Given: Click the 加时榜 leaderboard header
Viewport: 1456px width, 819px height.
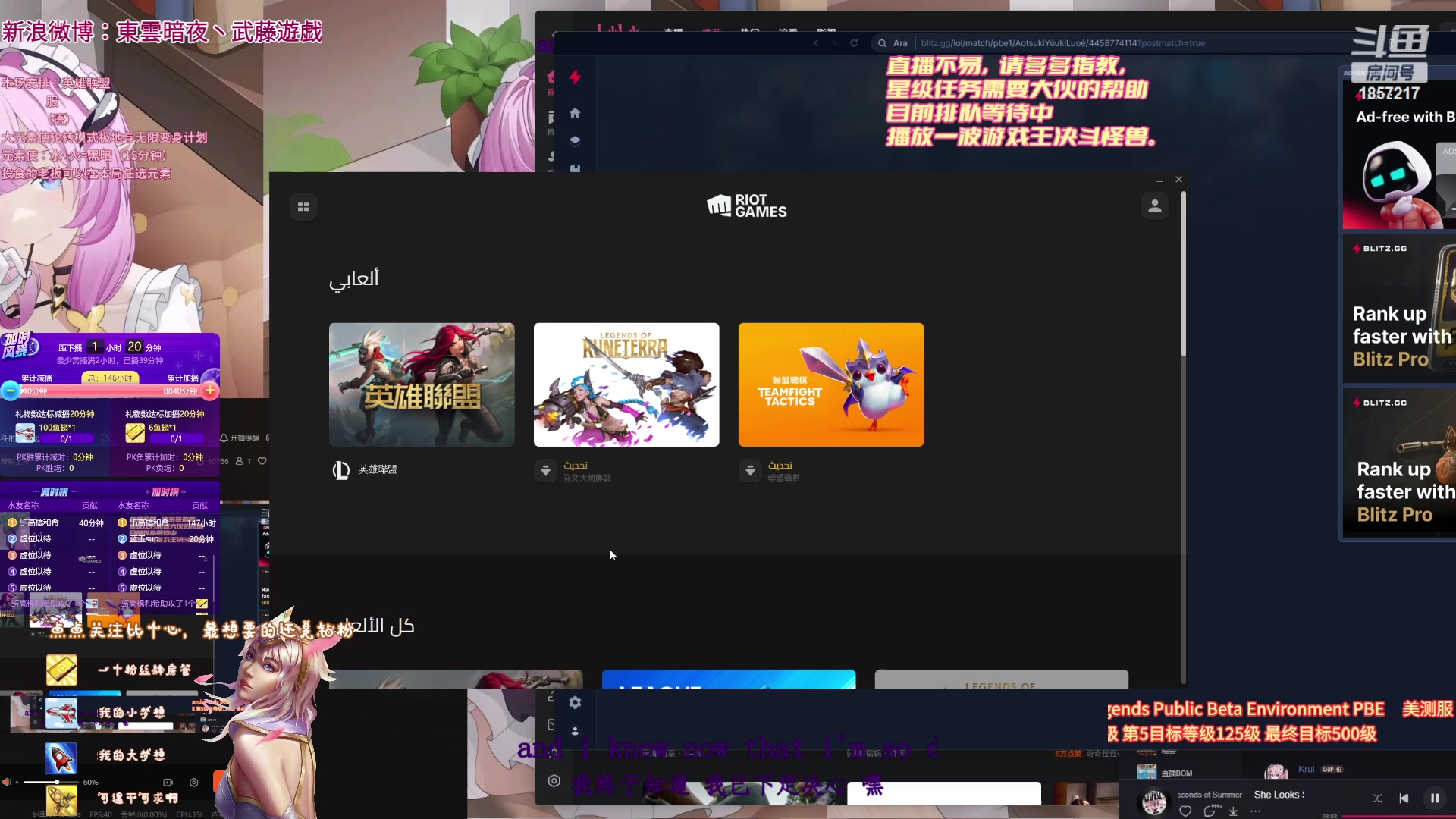Looking at the screenshot, I should click(x=165, y=492).
